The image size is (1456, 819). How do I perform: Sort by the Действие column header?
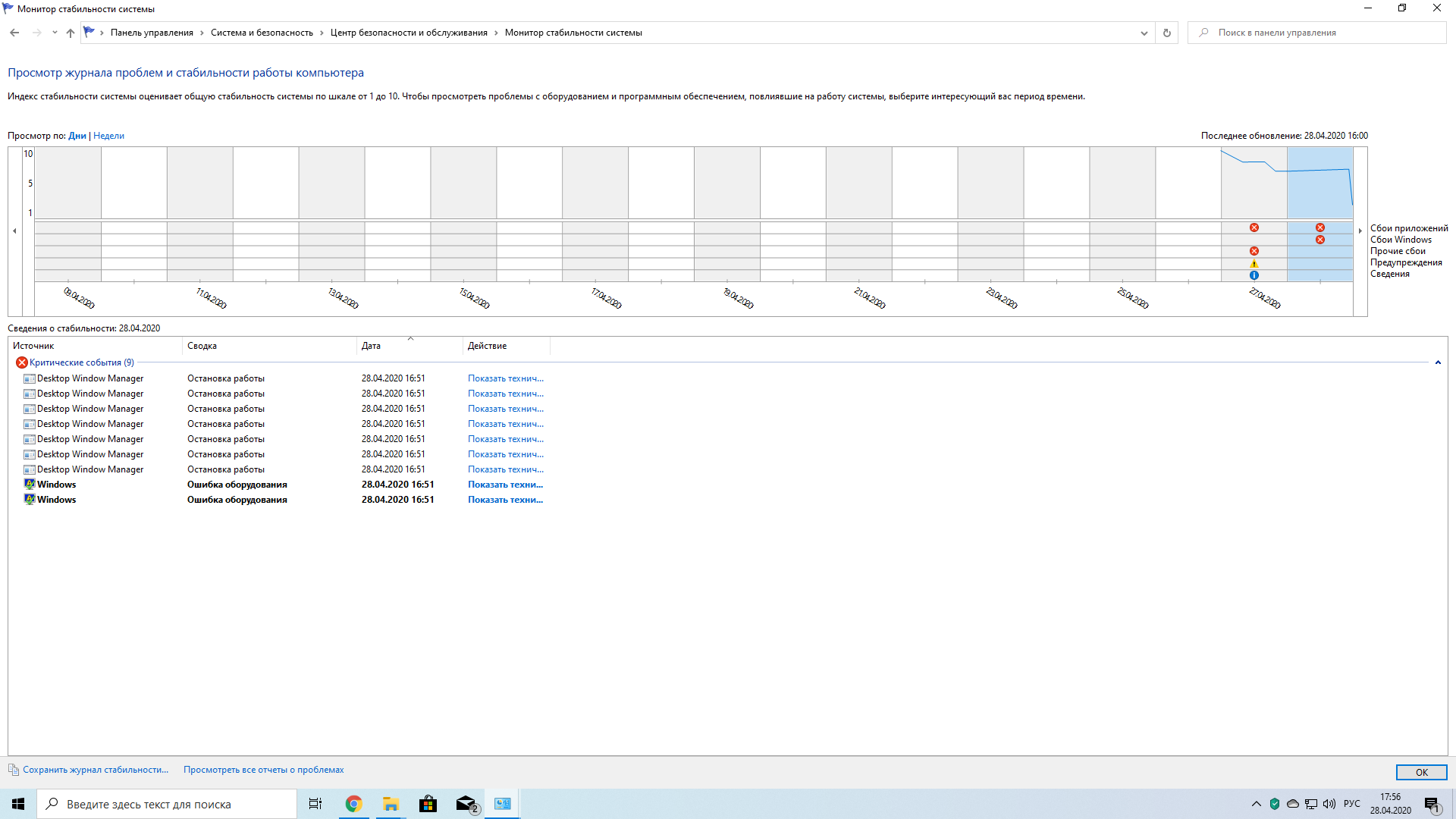pos(506,346)
